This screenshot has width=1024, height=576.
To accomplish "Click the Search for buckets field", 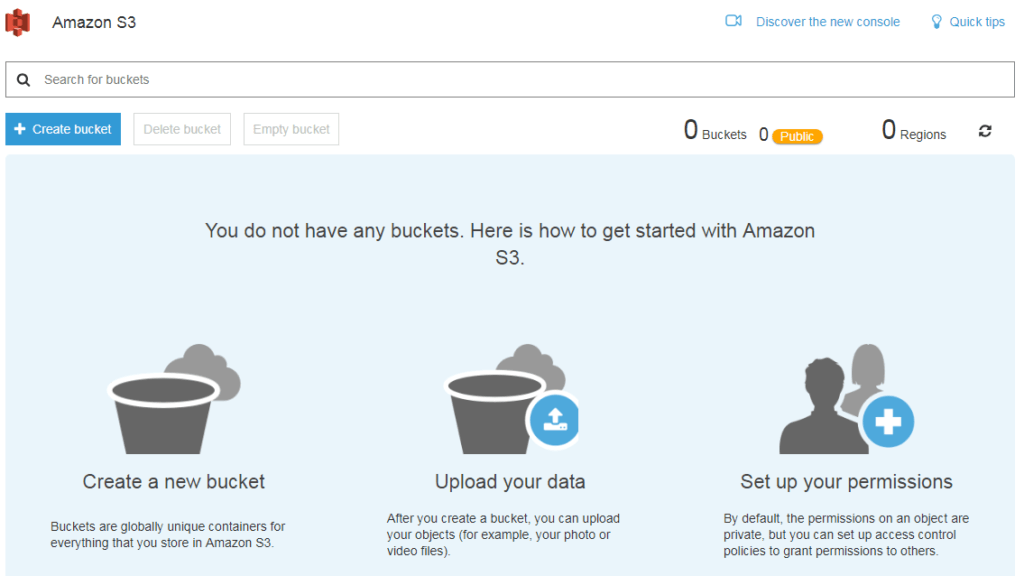I will tap(400, 79).
